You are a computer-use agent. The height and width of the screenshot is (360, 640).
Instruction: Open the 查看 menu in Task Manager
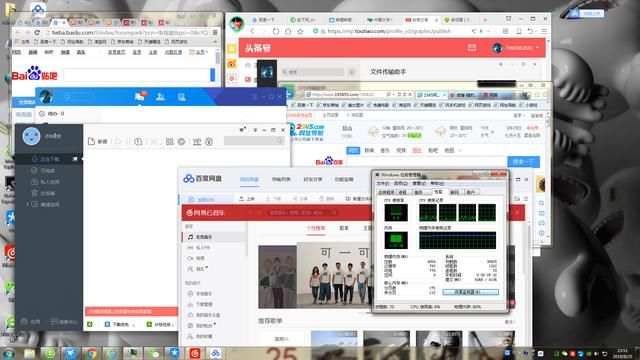coord(419,184)
